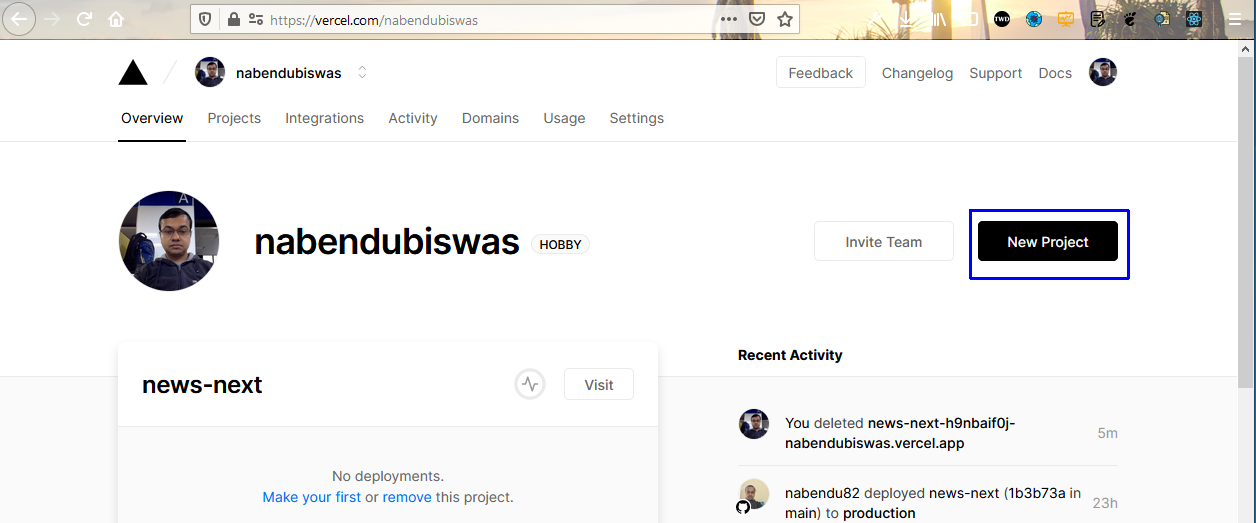Screen dimensions: 1256x523
Task: View site security via the padlock icon
Action: (x=233, y=19)
